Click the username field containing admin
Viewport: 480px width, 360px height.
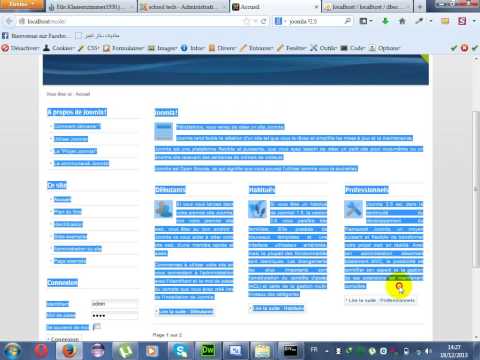coord(114,304)
